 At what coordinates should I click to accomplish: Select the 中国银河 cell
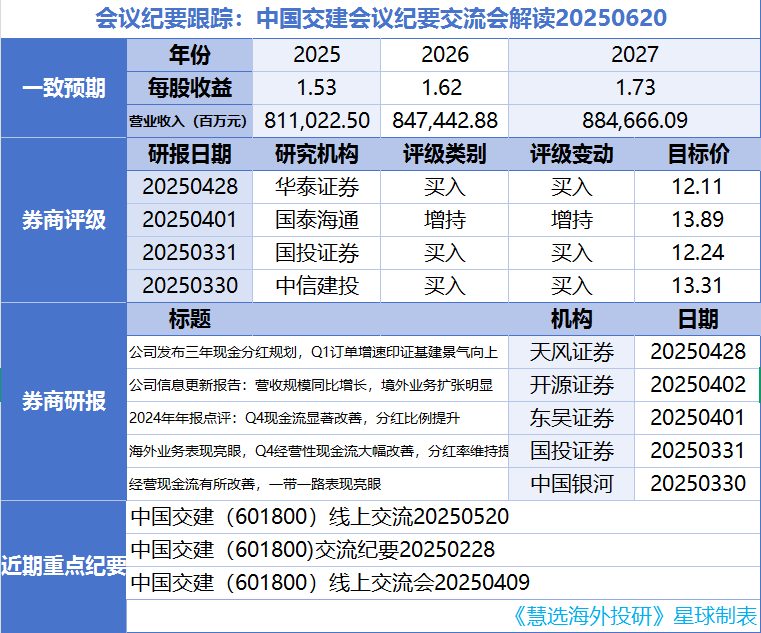coord(571,484)
